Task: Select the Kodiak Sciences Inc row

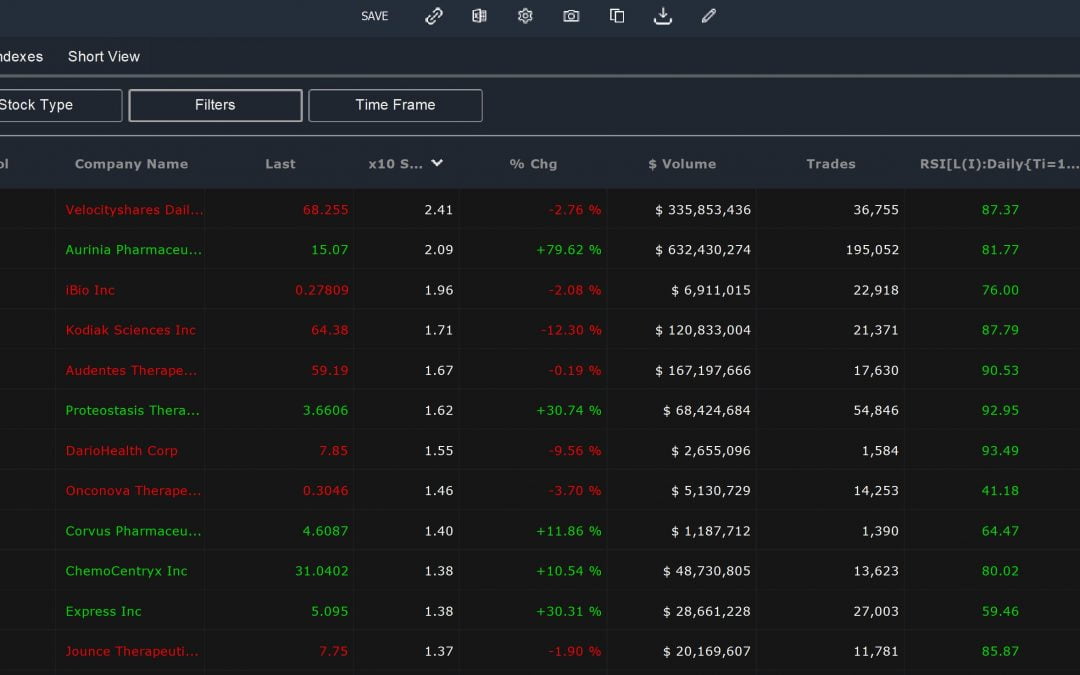Action: point(130,330)
